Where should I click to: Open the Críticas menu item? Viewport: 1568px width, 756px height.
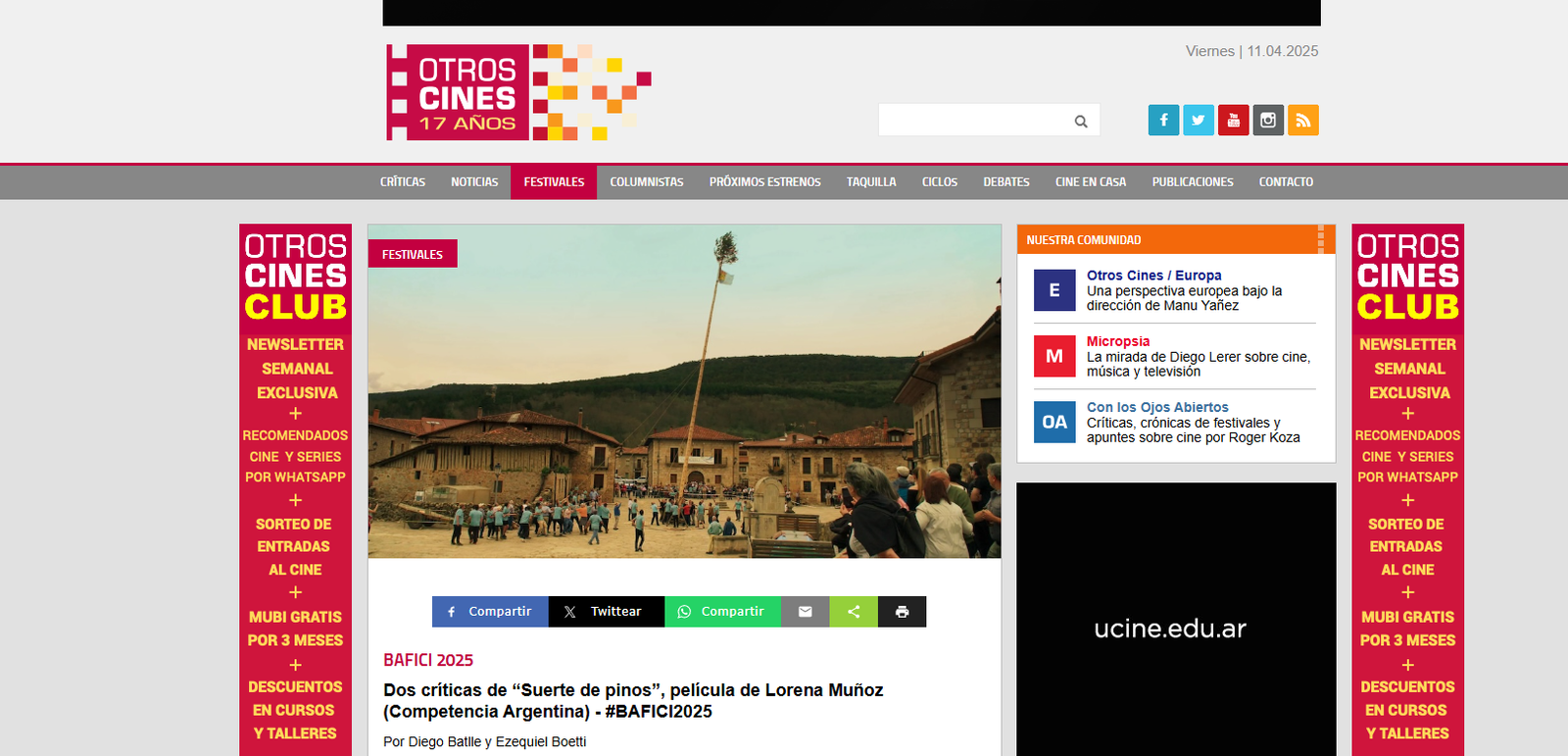click(403, 182)
